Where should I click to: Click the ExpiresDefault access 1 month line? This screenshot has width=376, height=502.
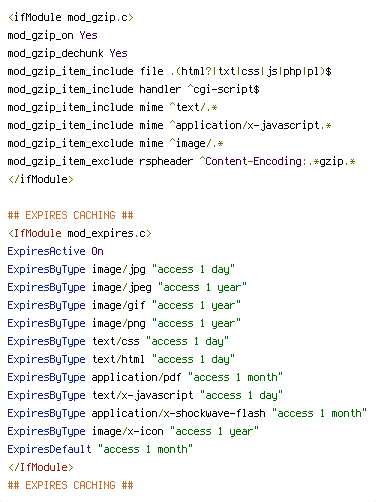click(x=100, y=449)
